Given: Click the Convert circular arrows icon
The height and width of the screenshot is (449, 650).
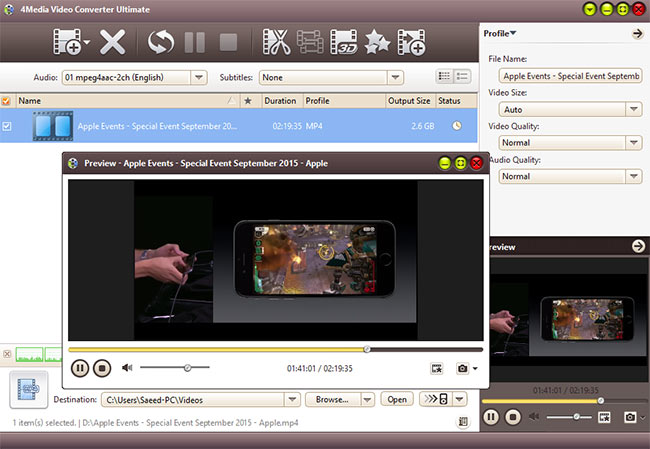Looking at the screenshot, I should tap(161, 42).
